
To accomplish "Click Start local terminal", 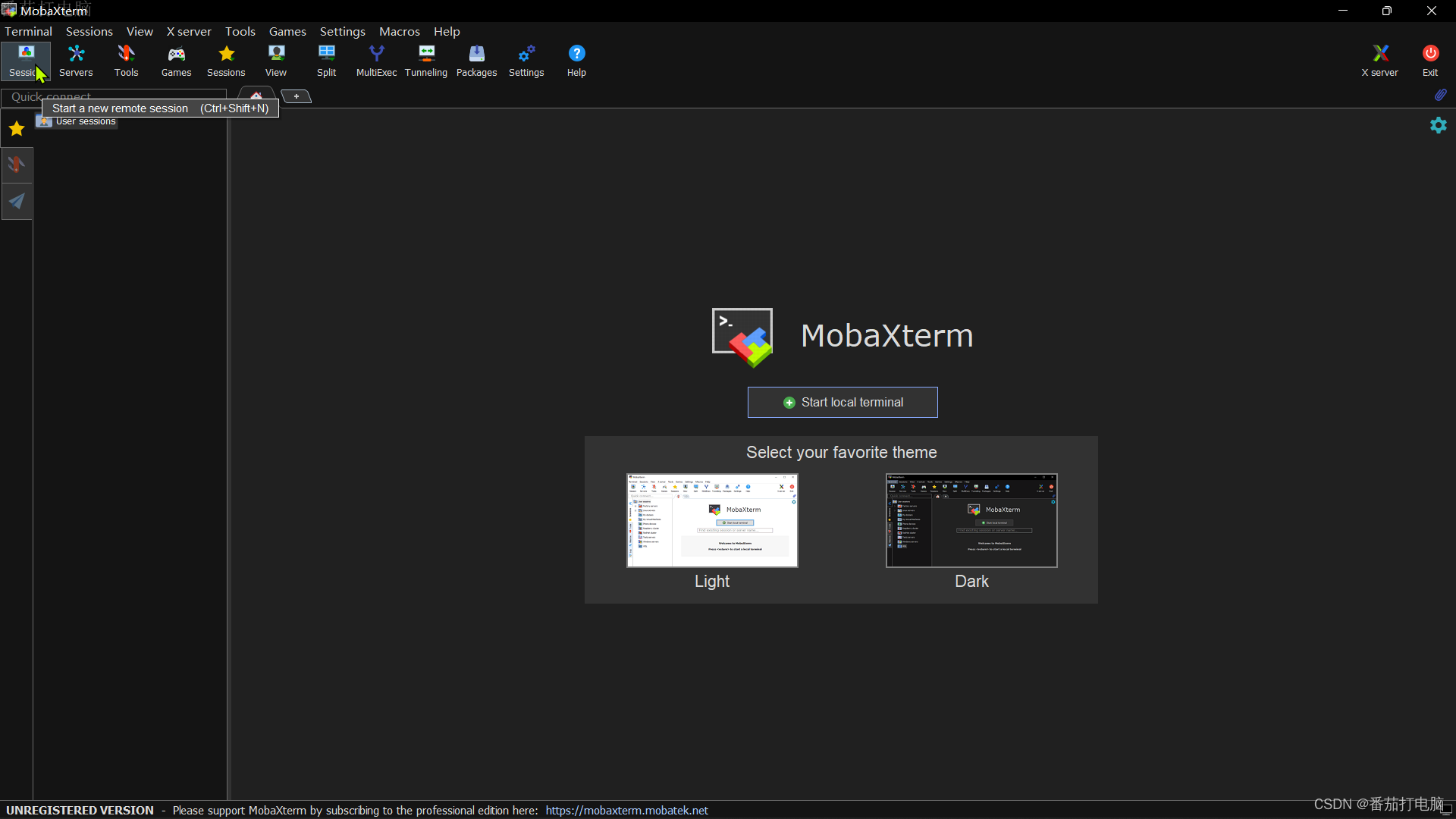I will [843, 402].
